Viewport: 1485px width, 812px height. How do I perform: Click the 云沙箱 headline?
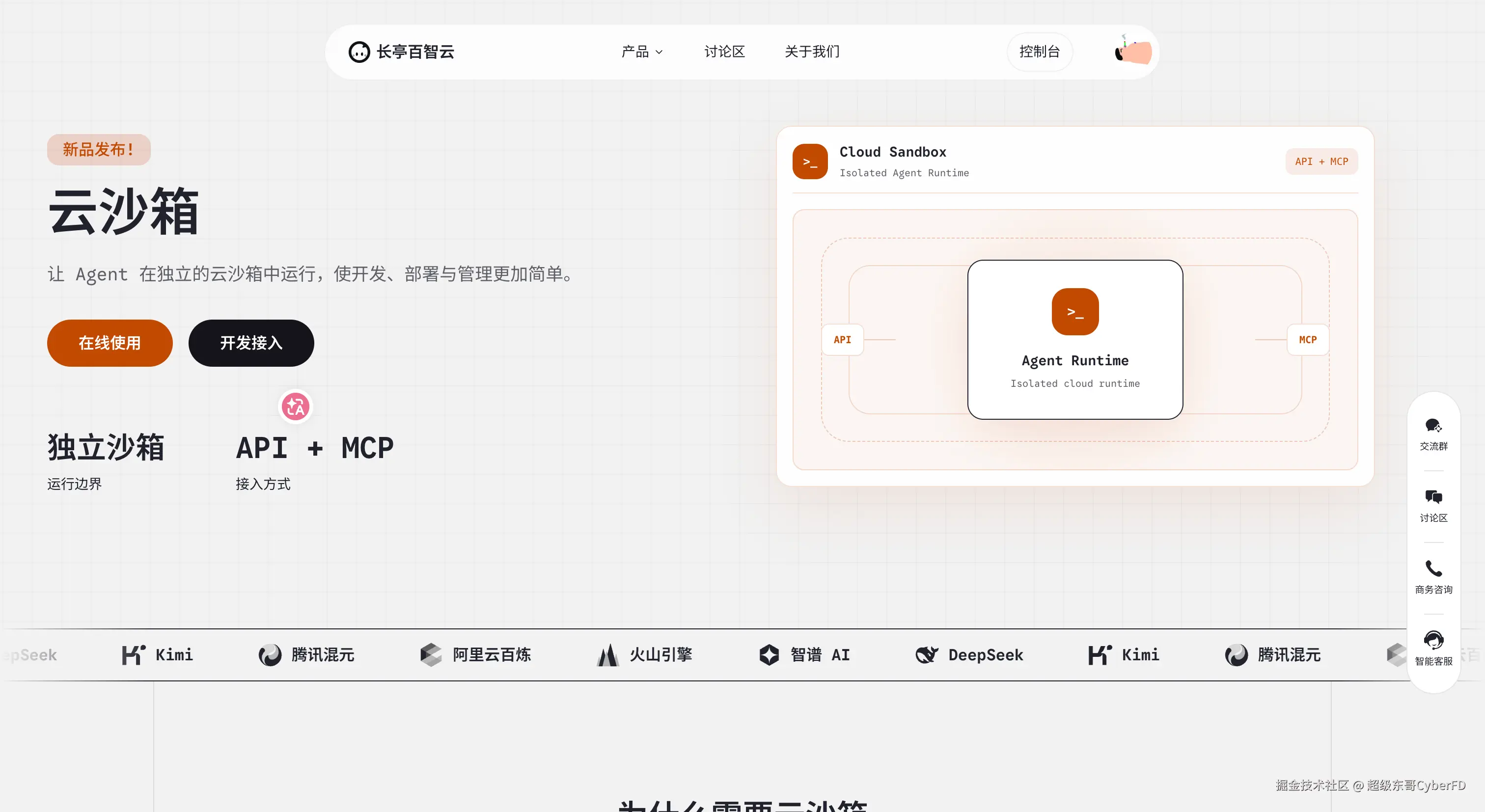pyautogui.click(x=123, y=212)
